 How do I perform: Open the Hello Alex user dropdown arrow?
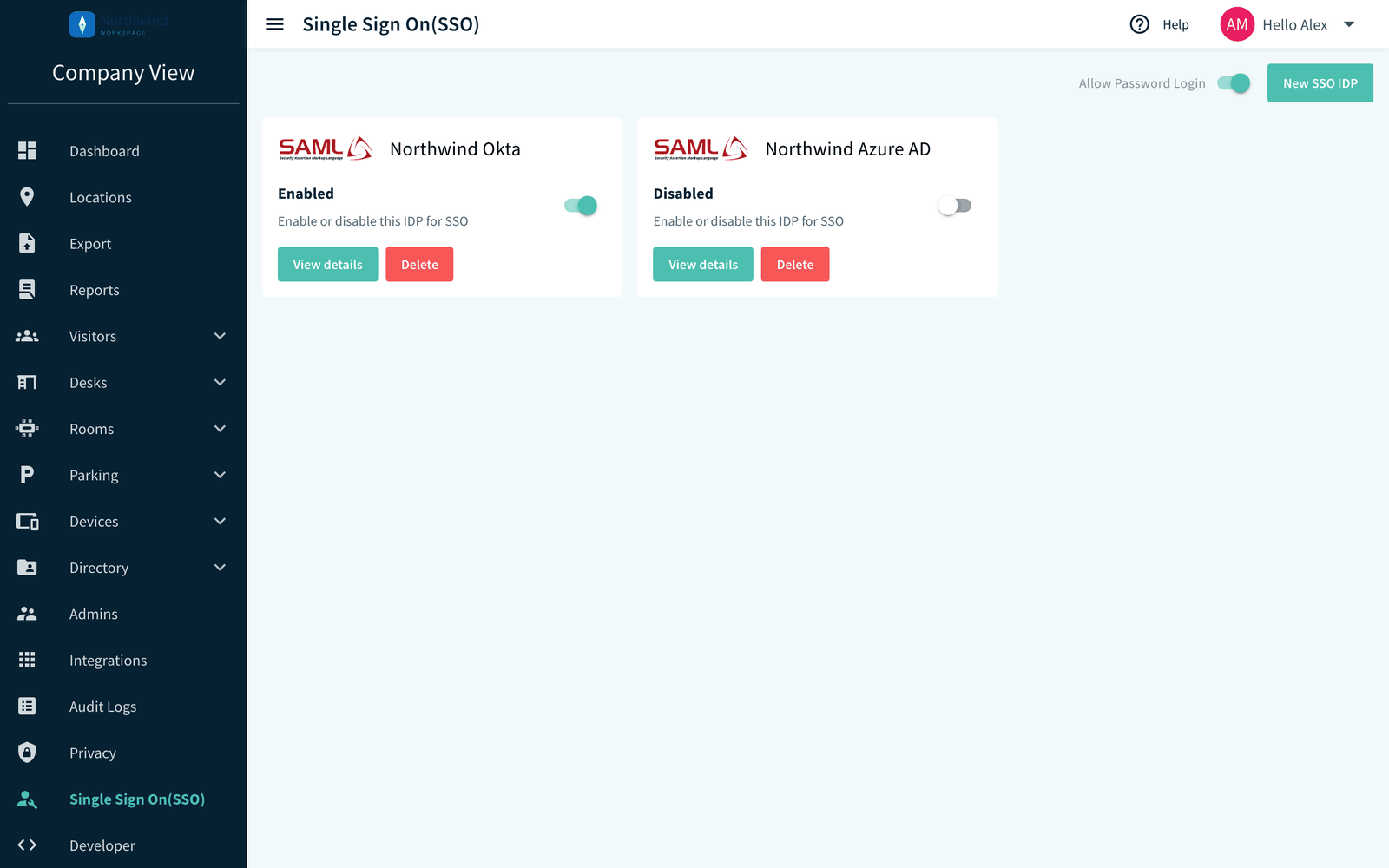(x=1349, y=24)
